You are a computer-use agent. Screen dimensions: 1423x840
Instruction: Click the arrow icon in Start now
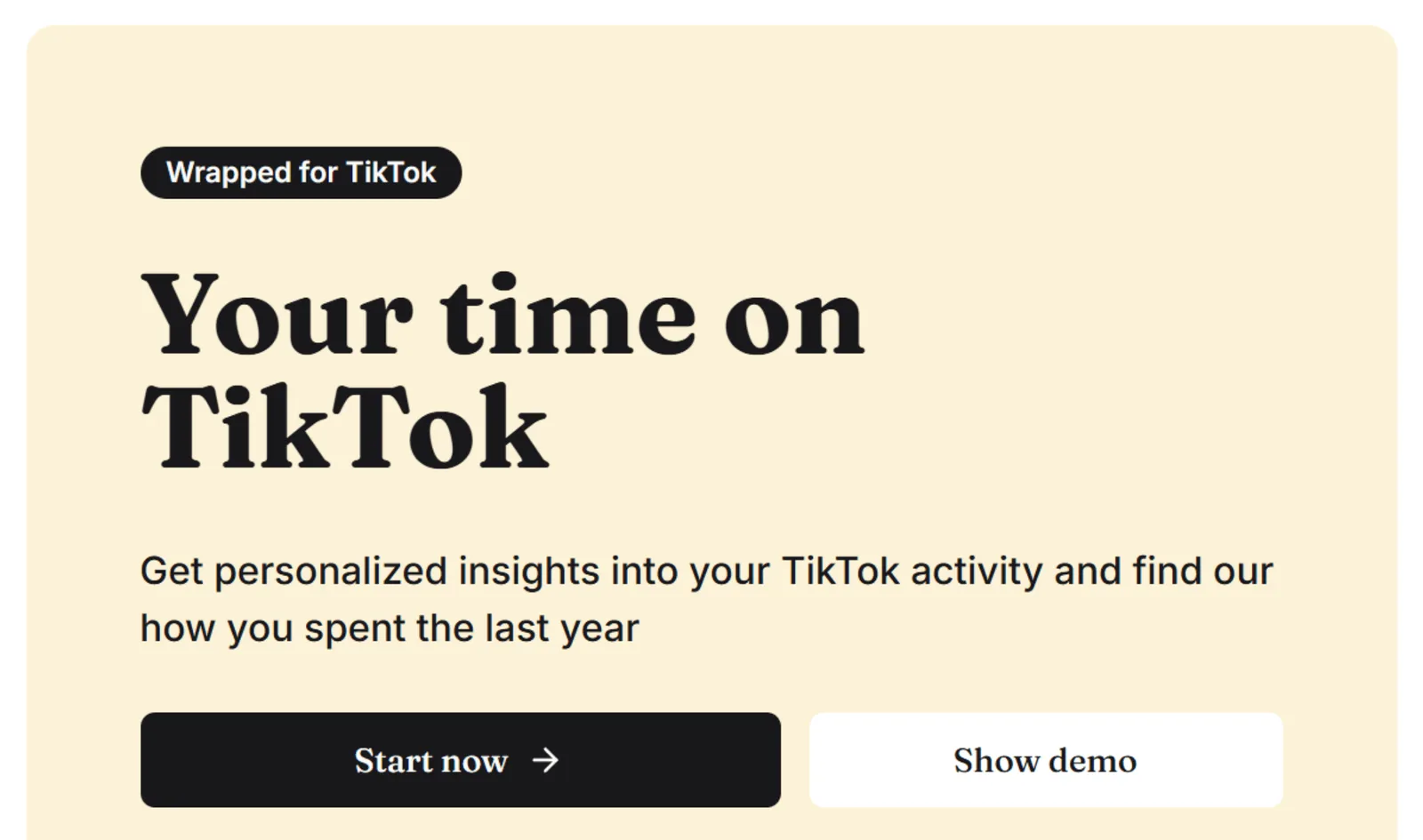coord(545,760)
